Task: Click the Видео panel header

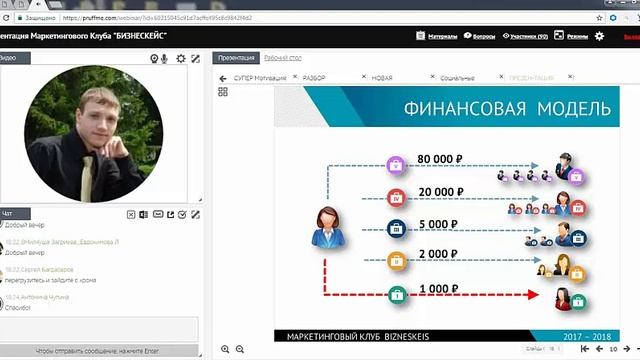Action: 15,58
